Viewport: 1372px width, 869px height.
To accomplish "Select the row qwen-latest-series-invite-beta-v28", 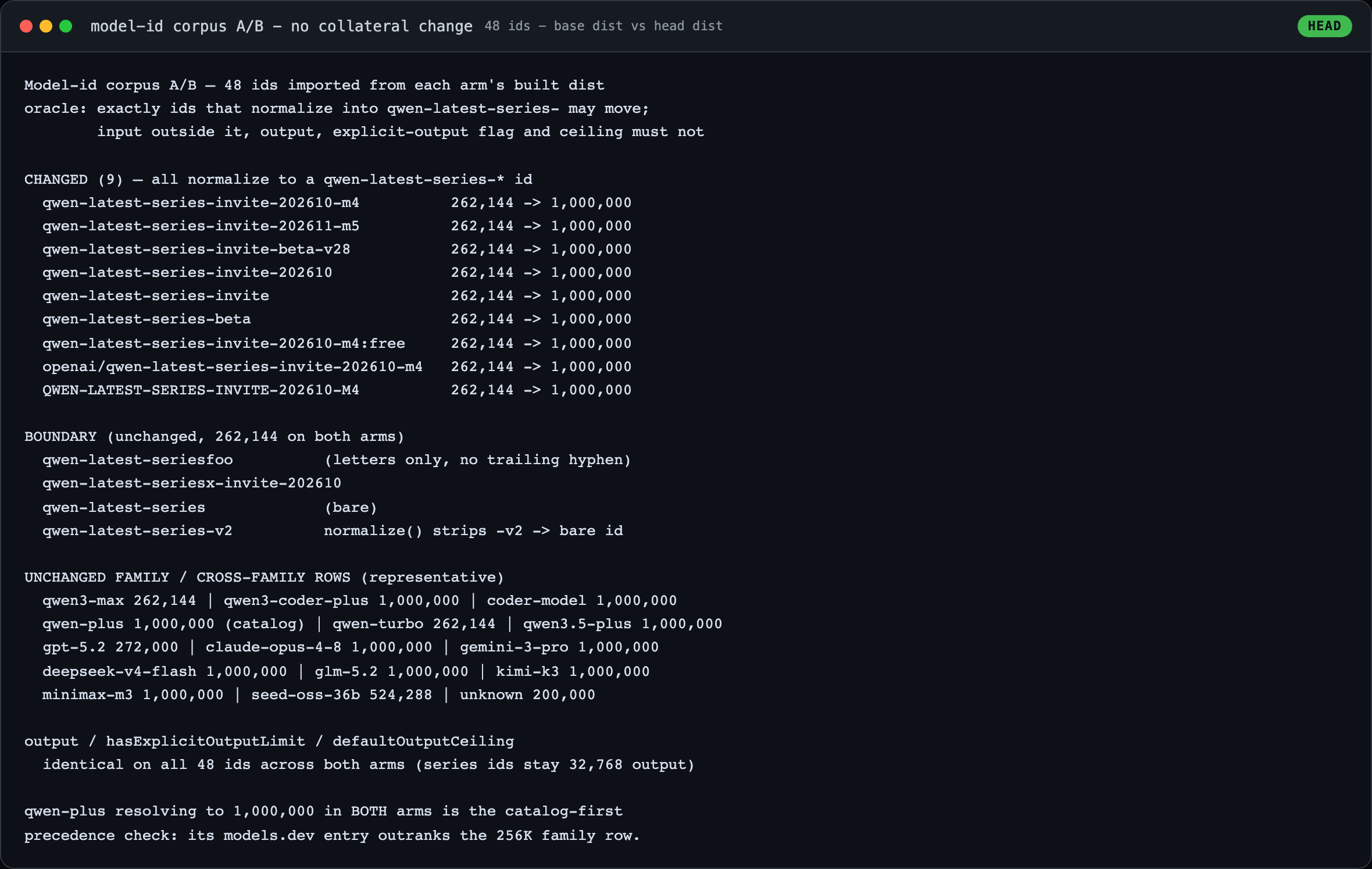I will (337, 249).
